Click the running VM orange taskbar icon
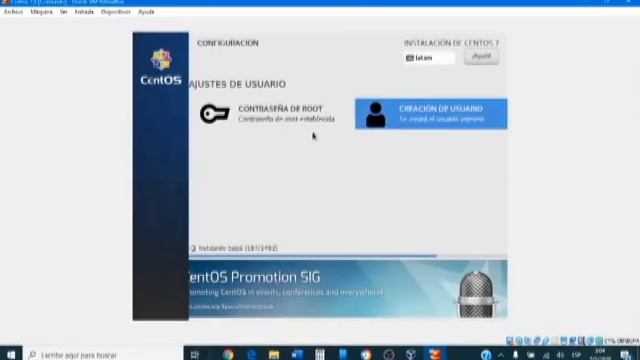This screenshot has width=640, height=360. click(435, 354)
